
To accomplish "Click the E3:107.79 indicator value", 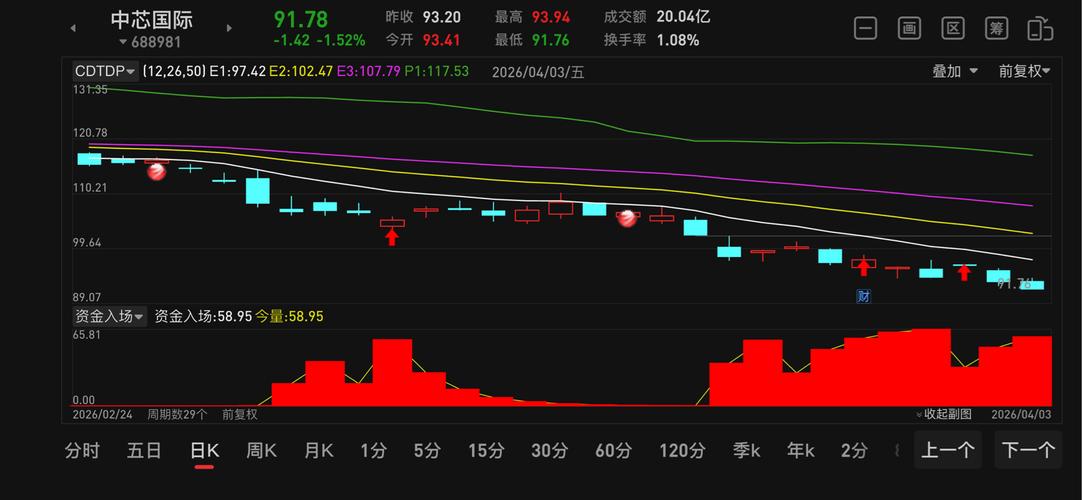I will 368,71.
